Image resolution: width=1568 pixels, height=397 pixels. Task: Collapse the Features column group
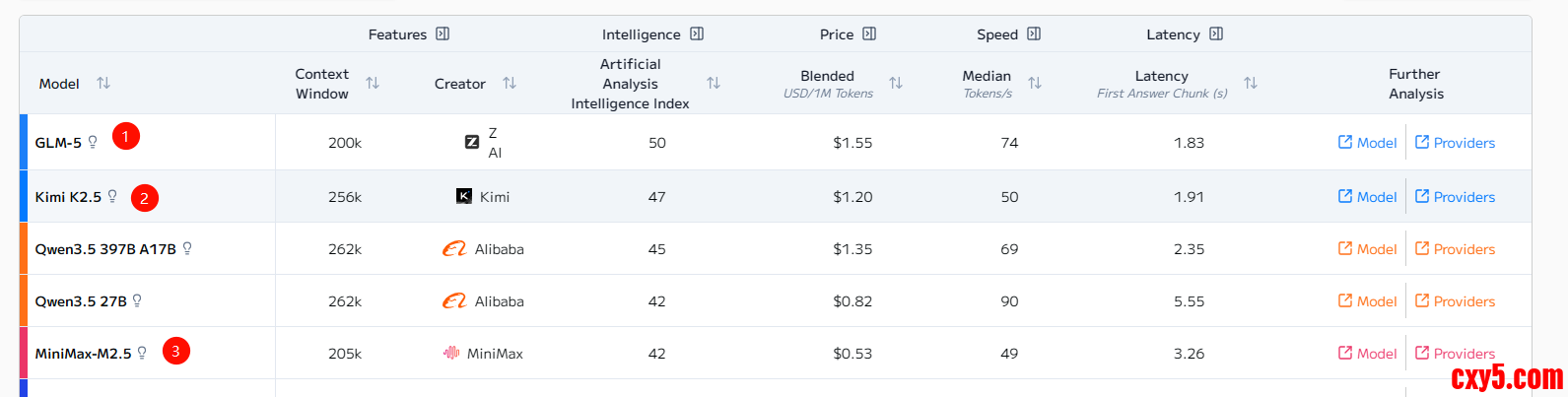tap(443, 33)
